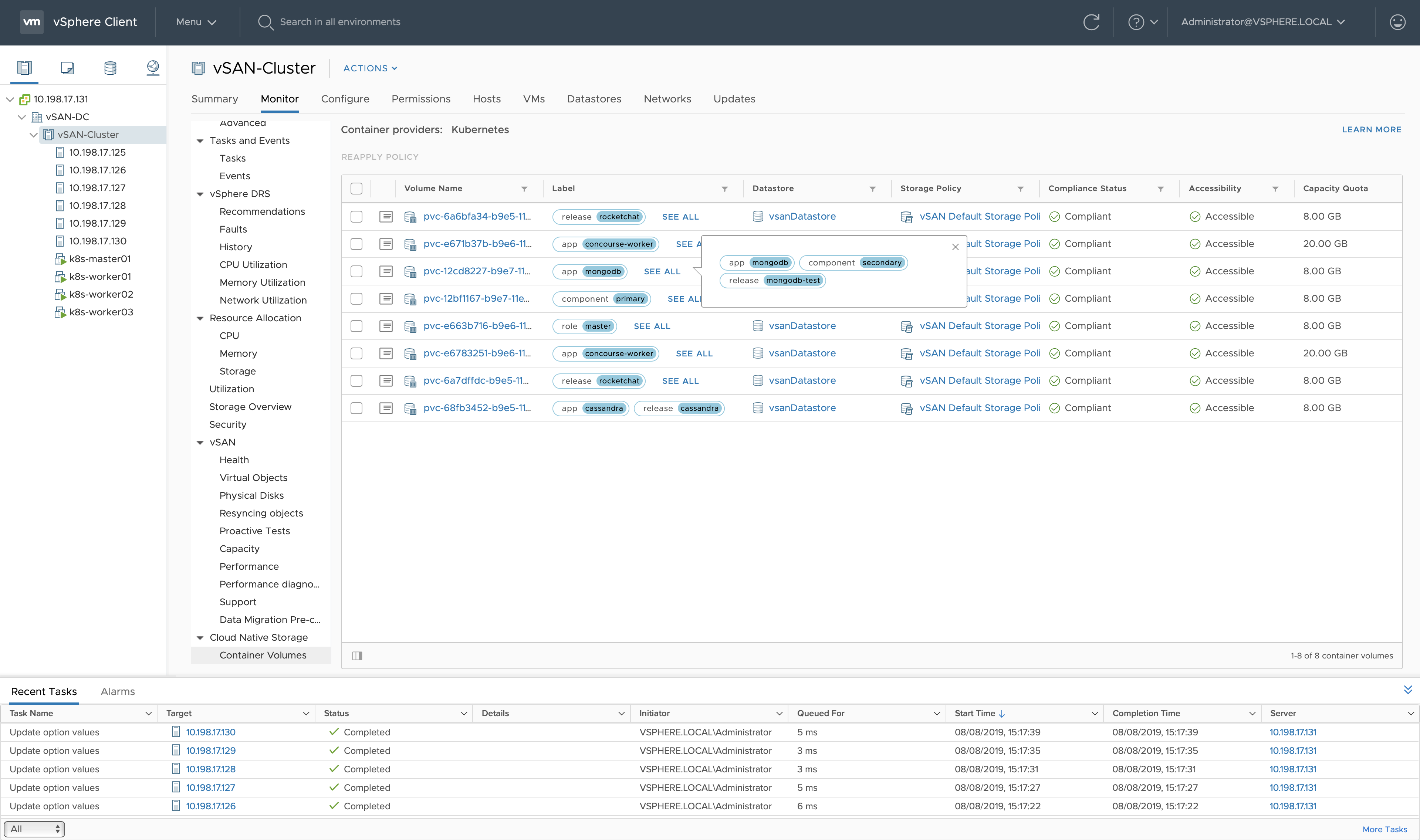Check the pvc-12bf1167 volume checkbox
1420x840 pixels.
click(356, 298)
